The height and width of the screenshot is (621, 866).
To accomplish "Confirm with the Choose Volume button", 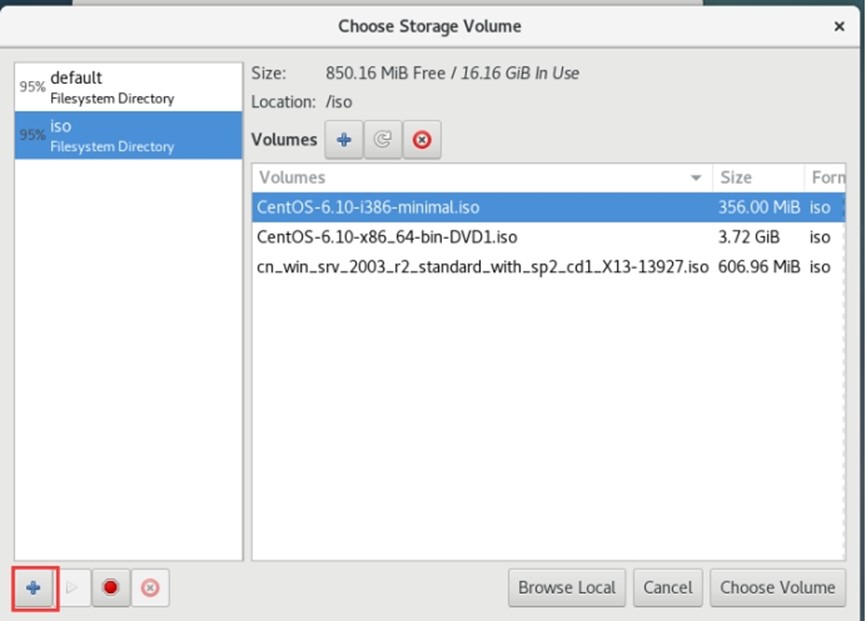I will point(778,588).
